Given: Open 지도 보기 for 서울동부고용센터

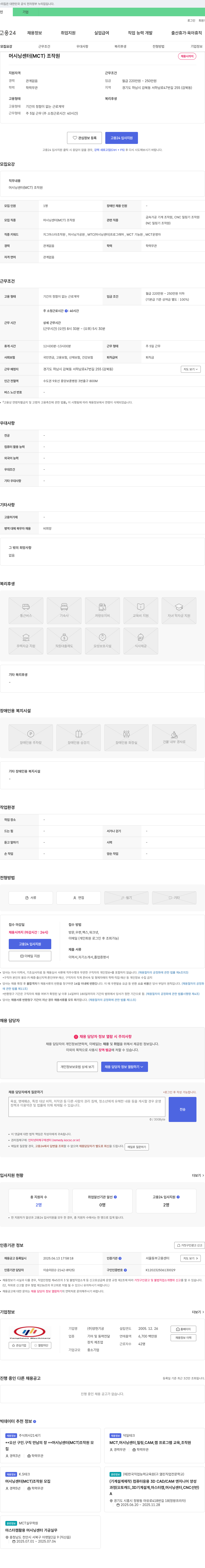Looking at the screenshot, I should pos(190,1258).
